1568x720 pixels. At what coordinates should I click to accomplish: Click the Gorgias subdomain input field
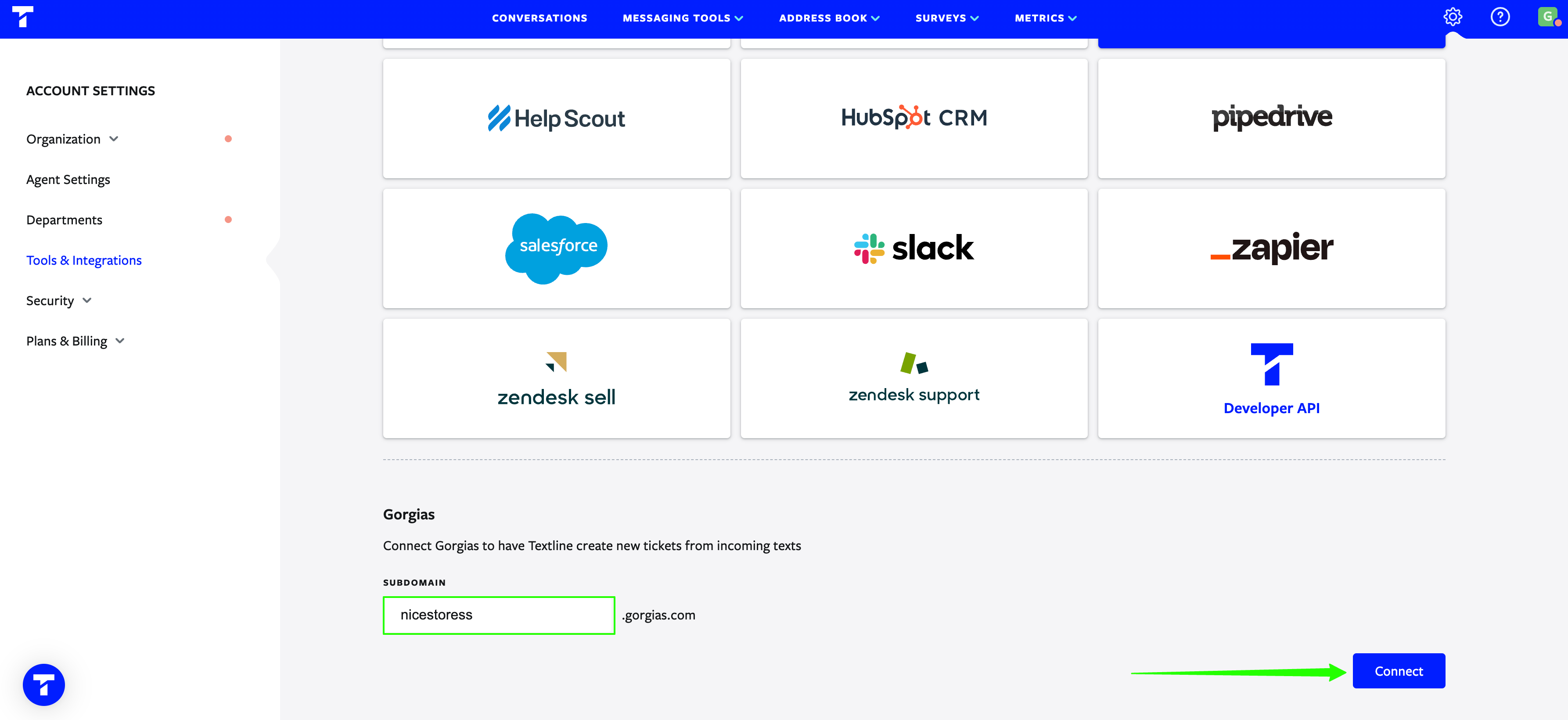[x=499, y=616]
